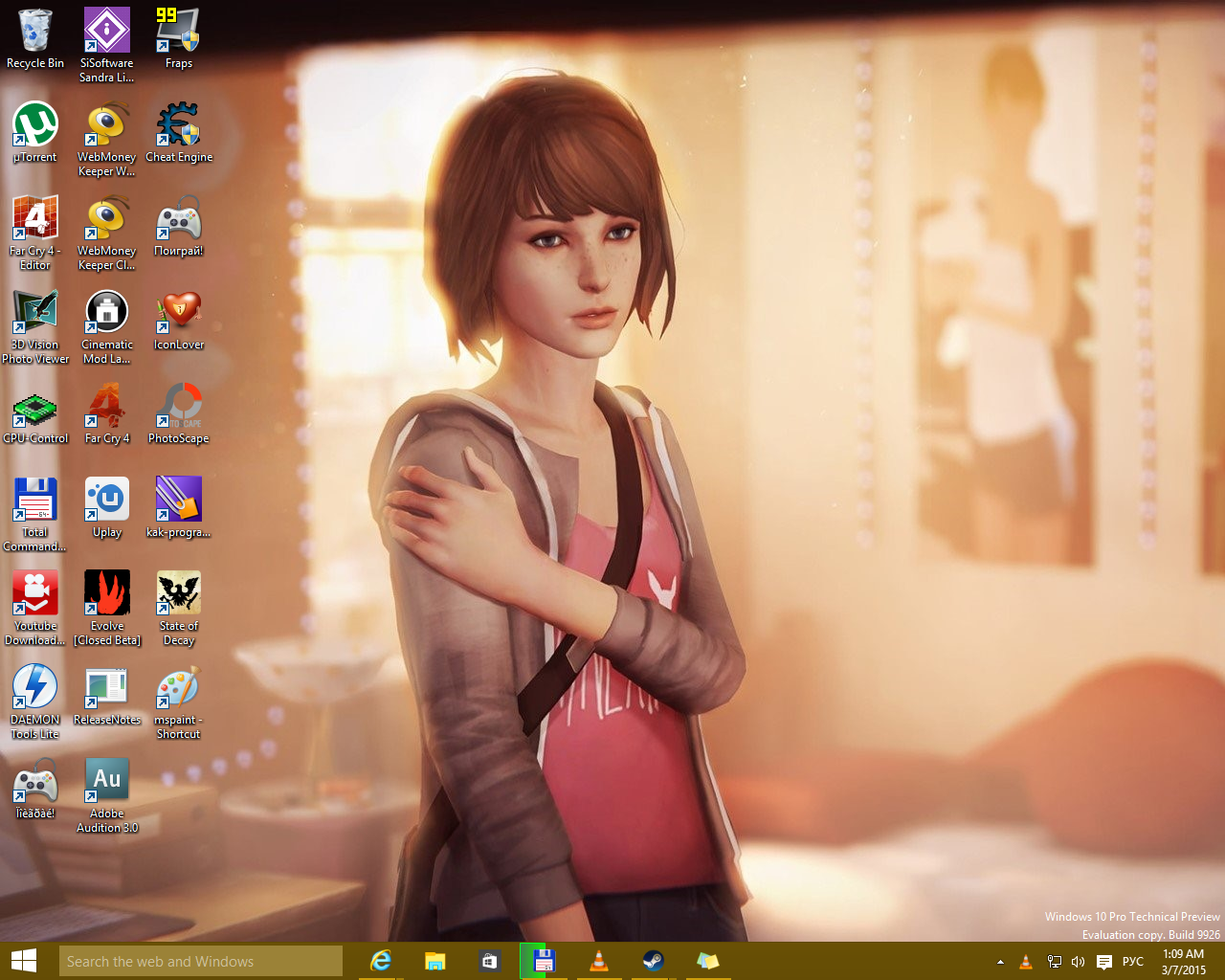
Task: Open VLC media player taskbar icon
Action: tap(599, 961)
